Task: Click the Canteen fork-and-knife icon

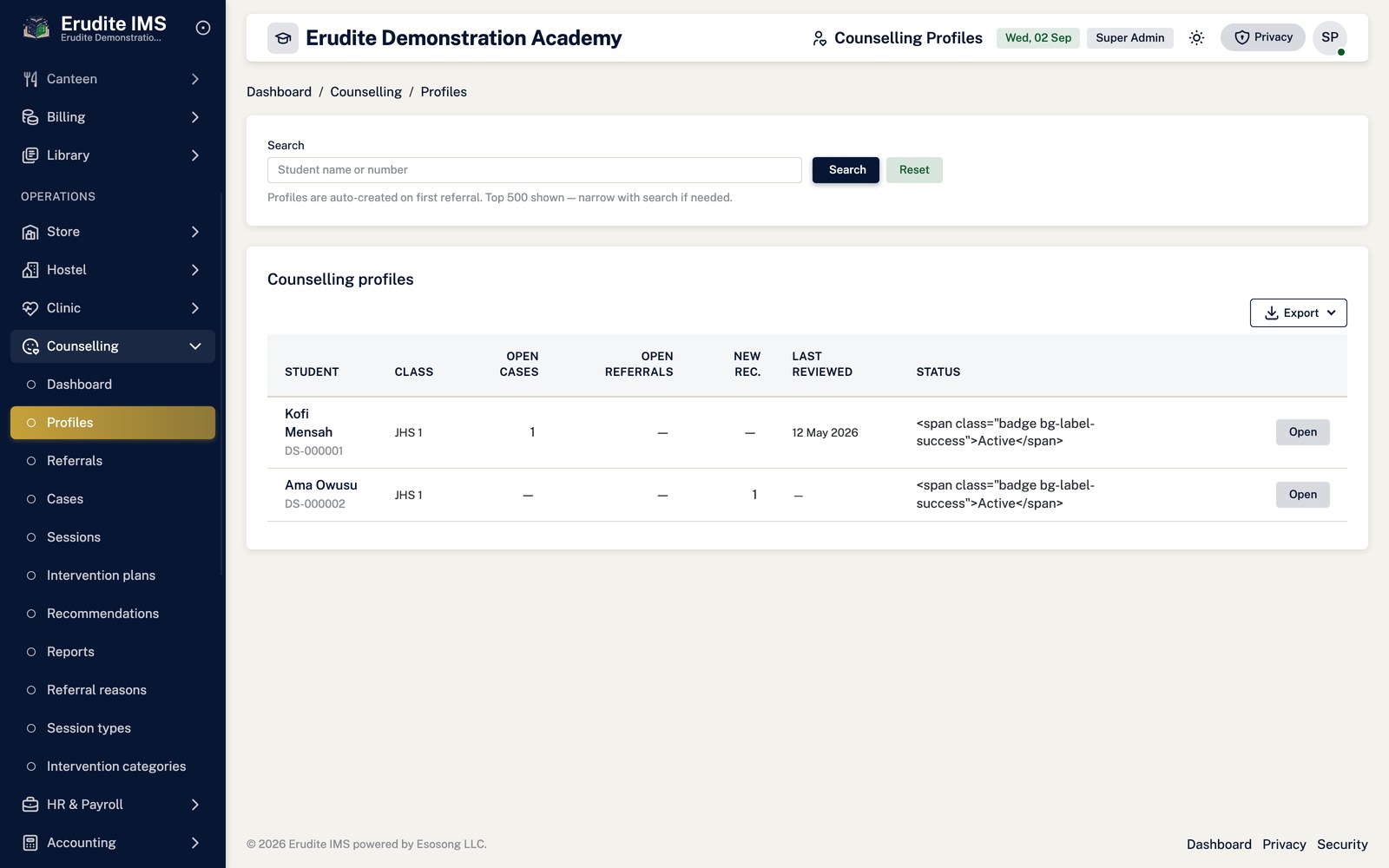Action: coord(30,79)
